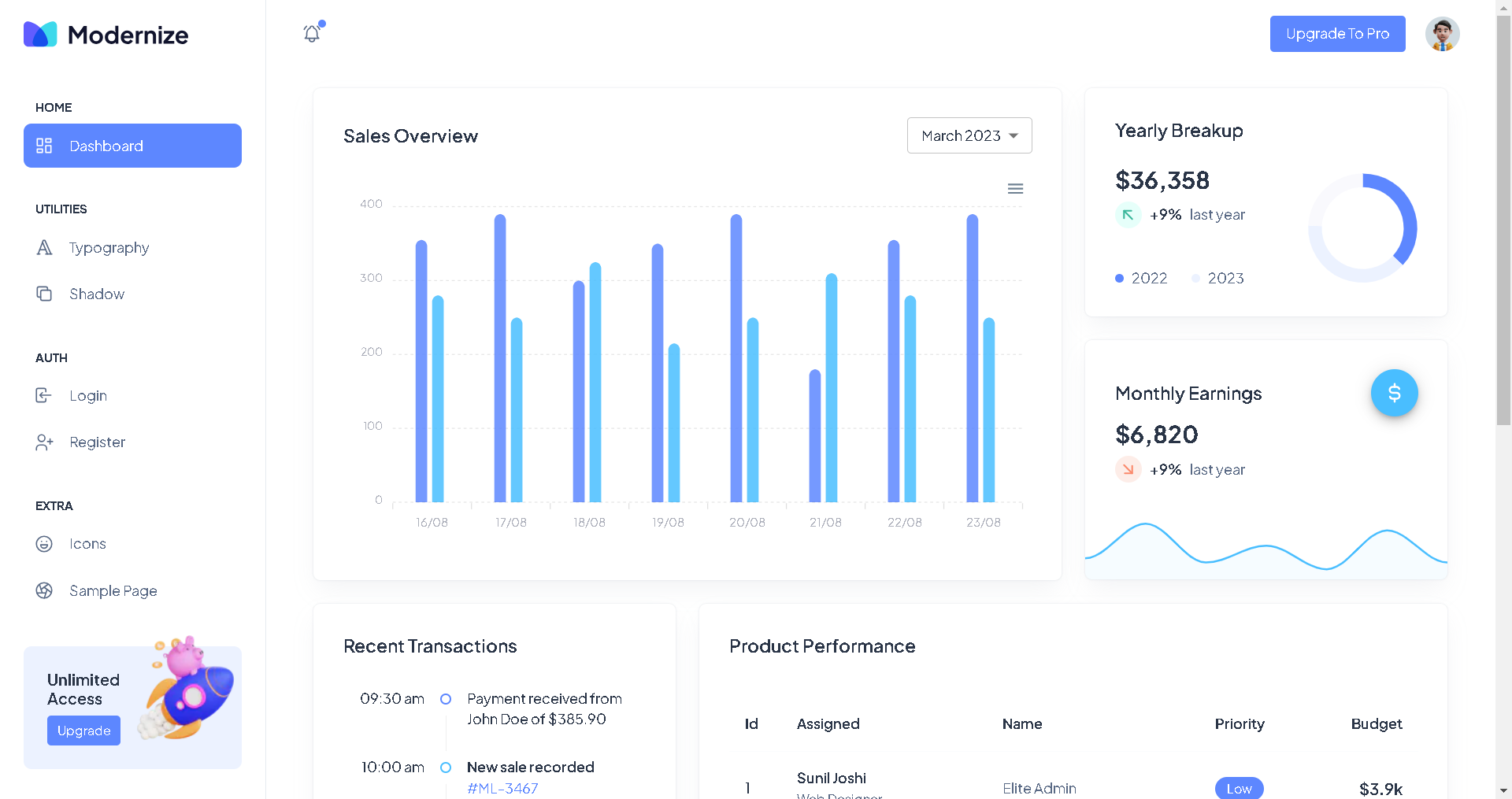The height and width of the screenshot is (799, 1512).
Task: Click the Upgrade To Pro button
Action: click(x=1337, y=34)
